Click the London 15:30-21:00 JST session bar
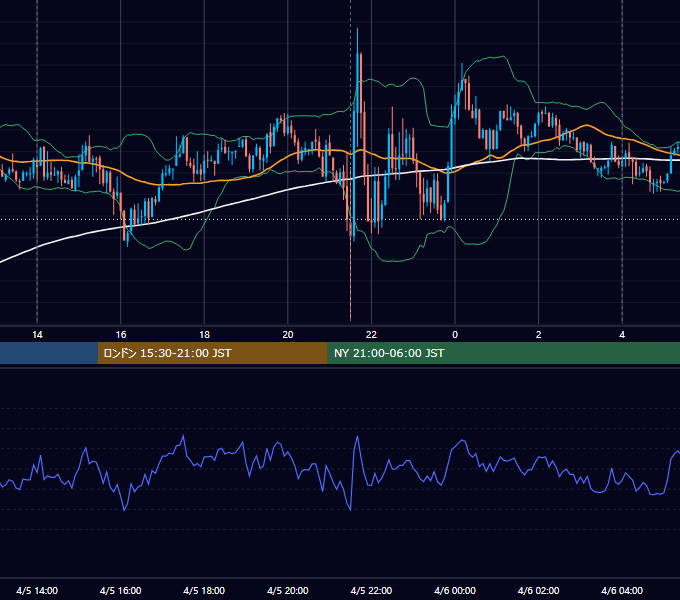680x600 pixels. (x=212, y=353)
